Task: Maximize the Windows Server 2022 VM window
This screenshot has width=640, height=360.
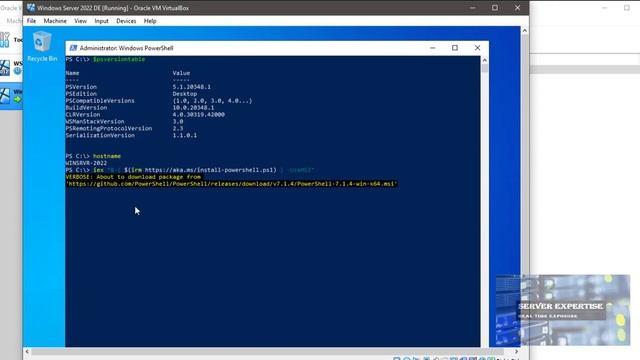Action: click(495, 7)
